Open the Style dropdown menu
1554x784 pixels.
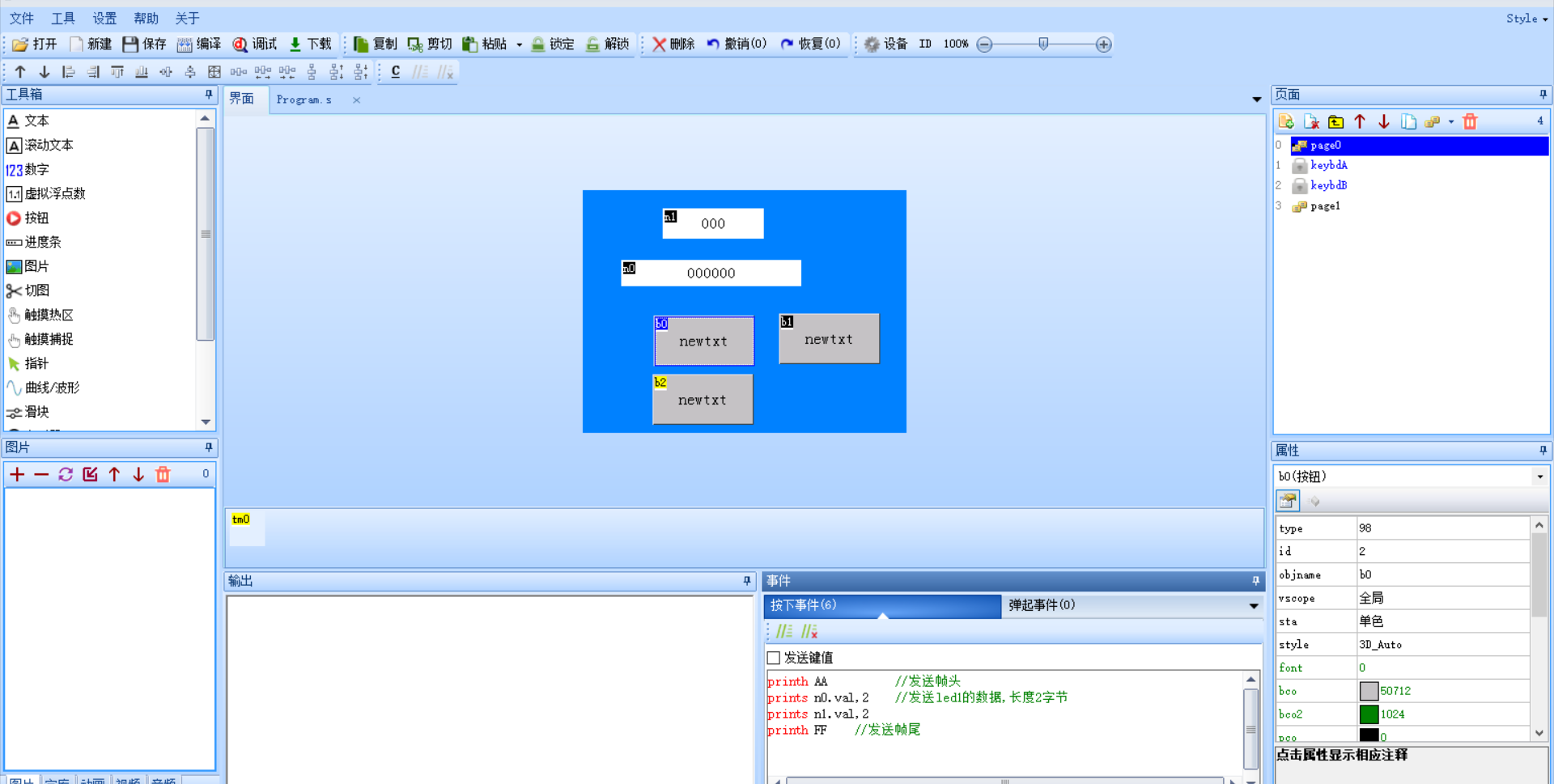coord(1526,19)
